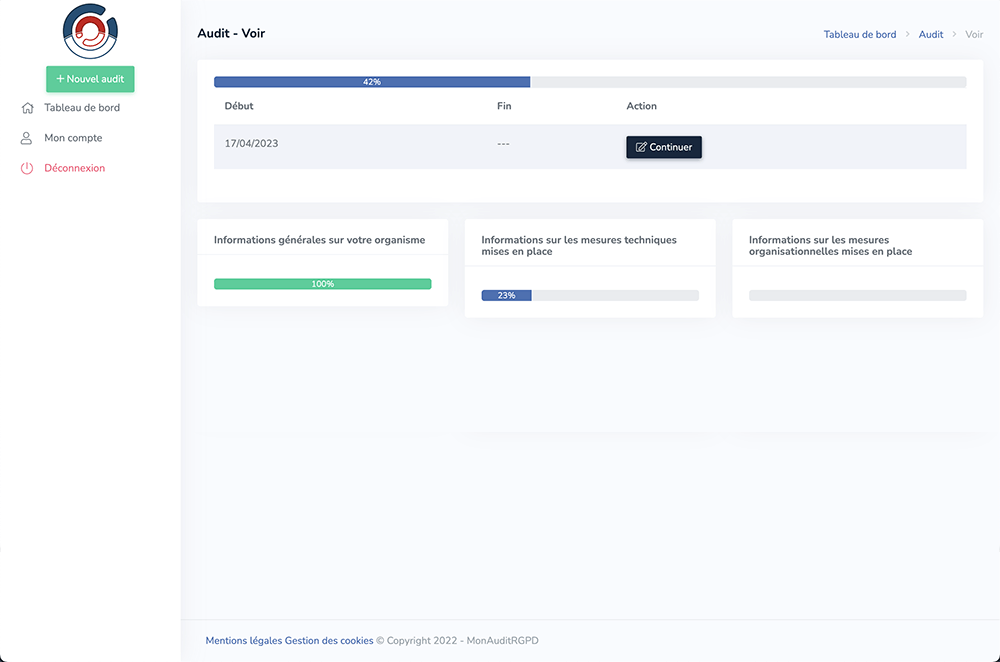Viewport: 1000px width, 662px height.
Task: Click the 100% green progress bar
Action: (322, 284)
